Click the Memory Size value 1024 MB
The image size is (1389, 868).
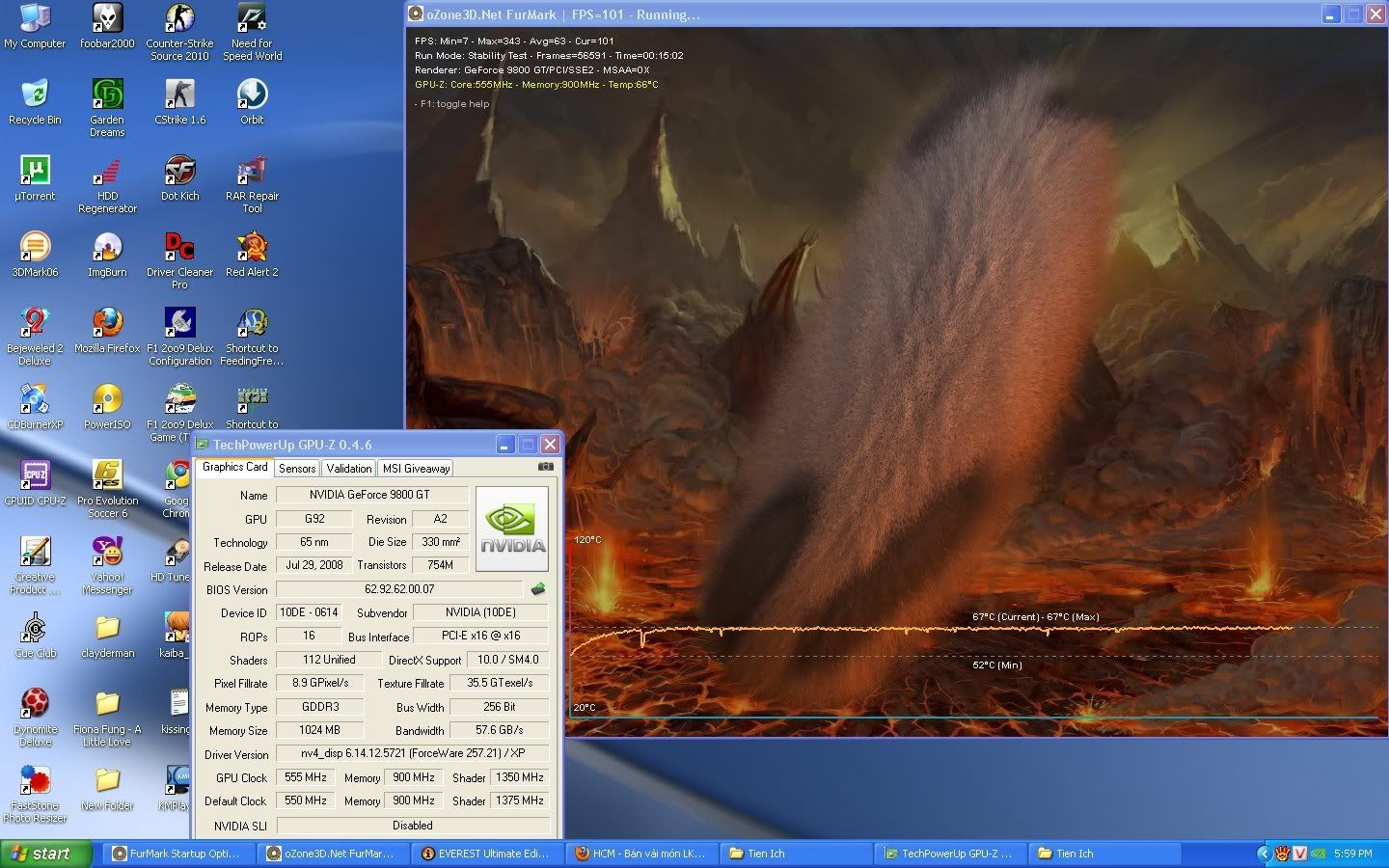tap(320, 730)
